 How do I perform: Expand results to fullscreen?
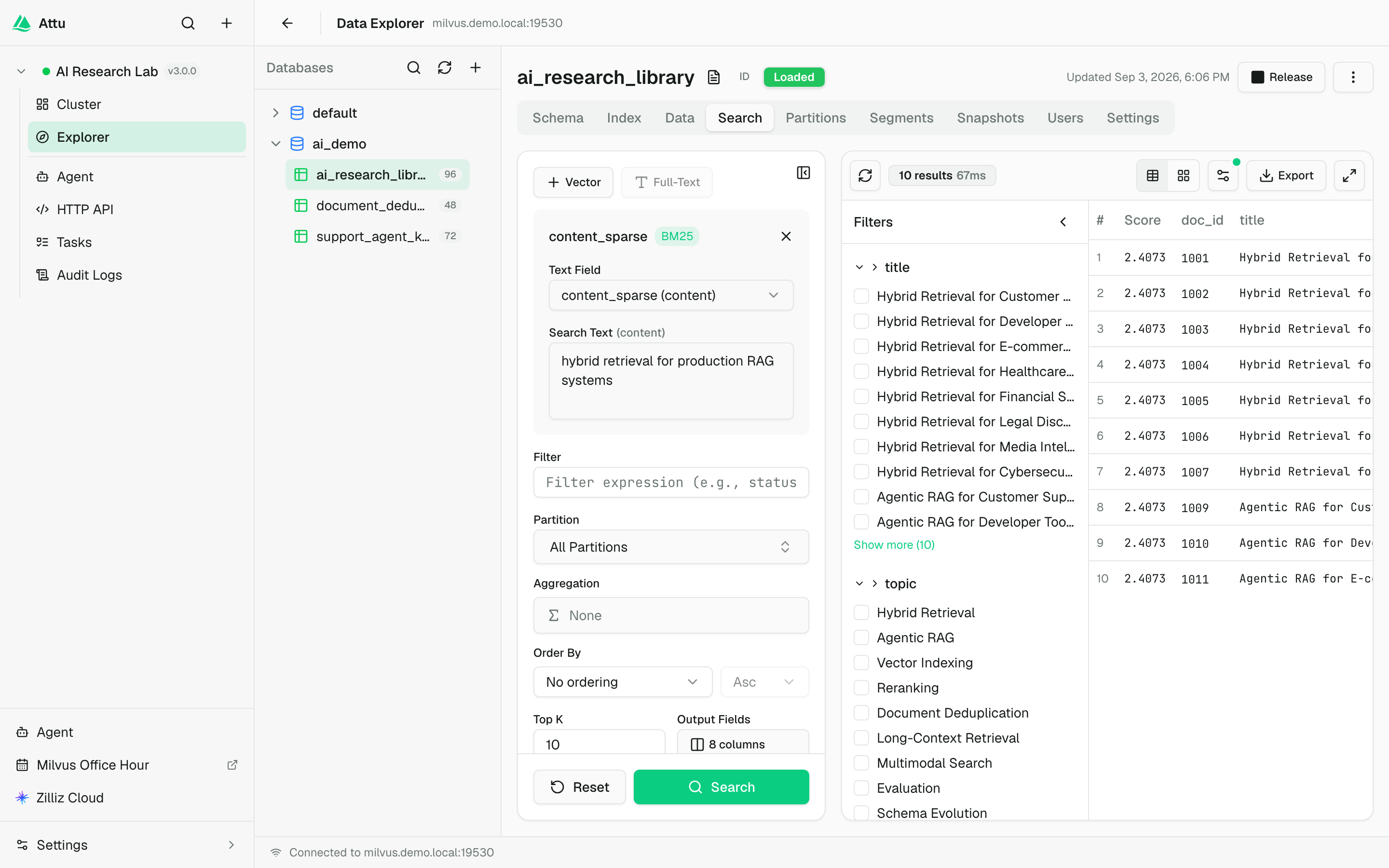[x=1349, y=176]
